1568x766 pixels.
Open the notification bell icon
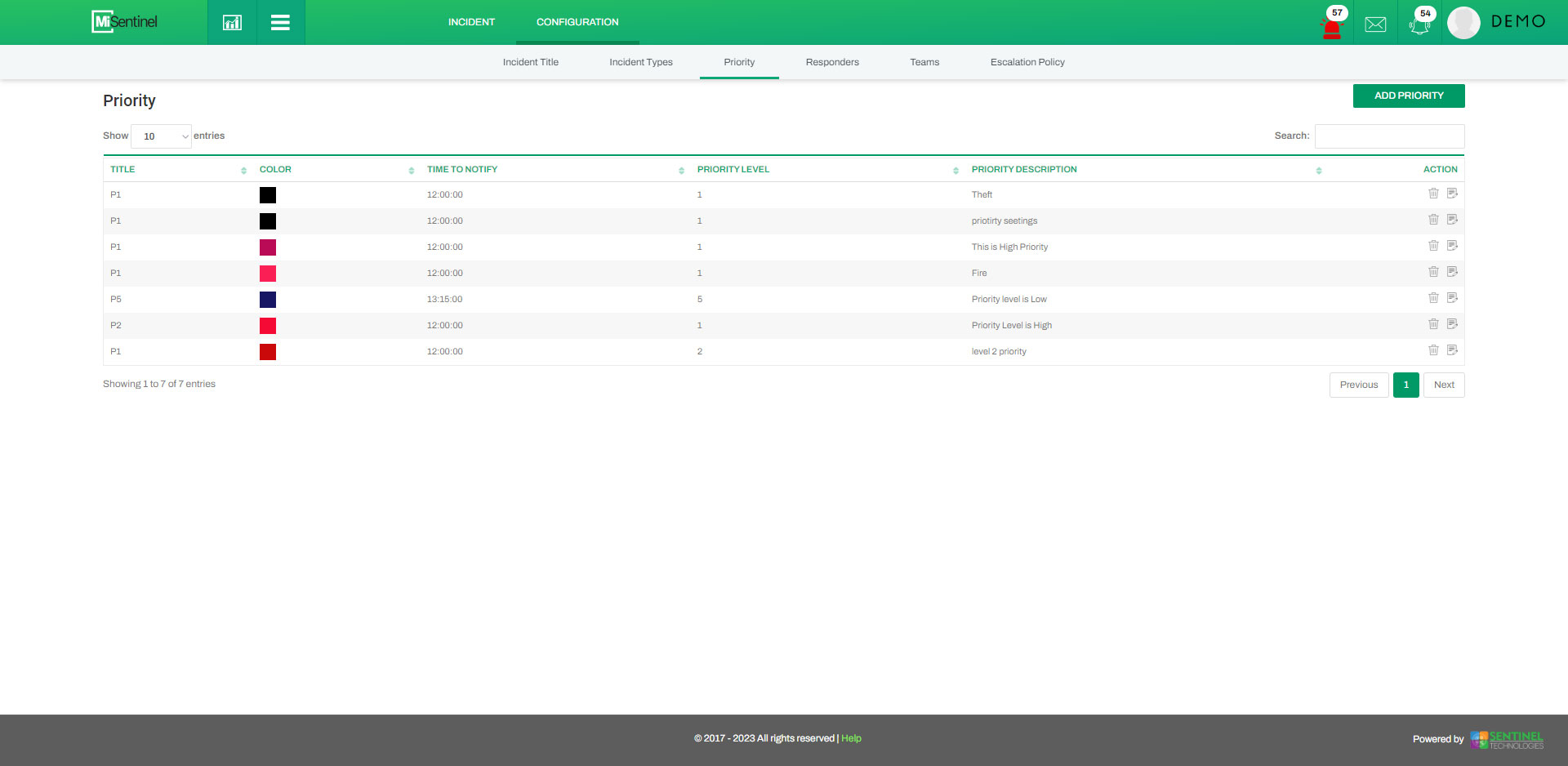coord(1419,24)
